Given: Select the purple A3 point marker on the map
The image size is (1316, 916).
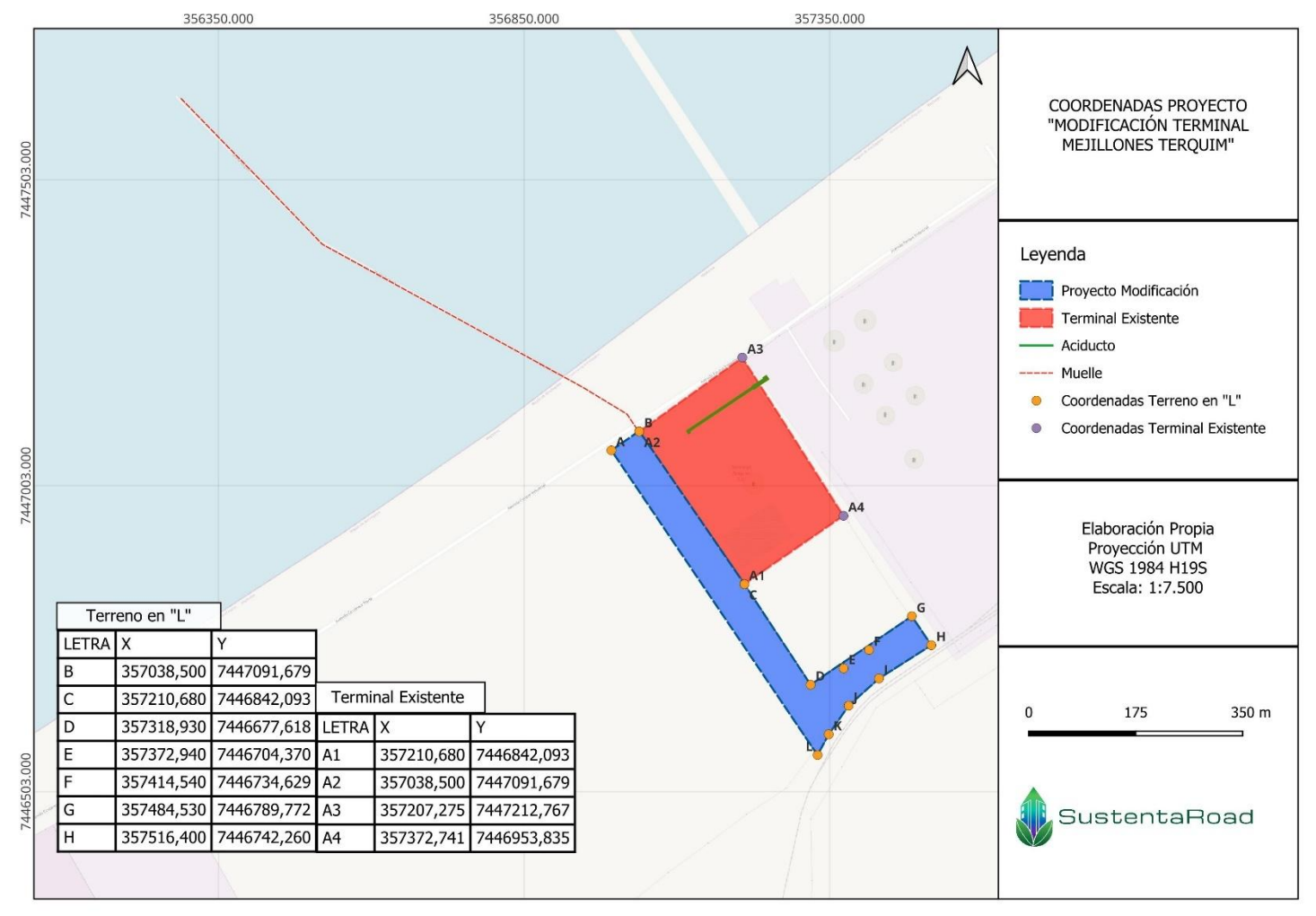Looking at the screenshot, I should click(x=742, y=358).
